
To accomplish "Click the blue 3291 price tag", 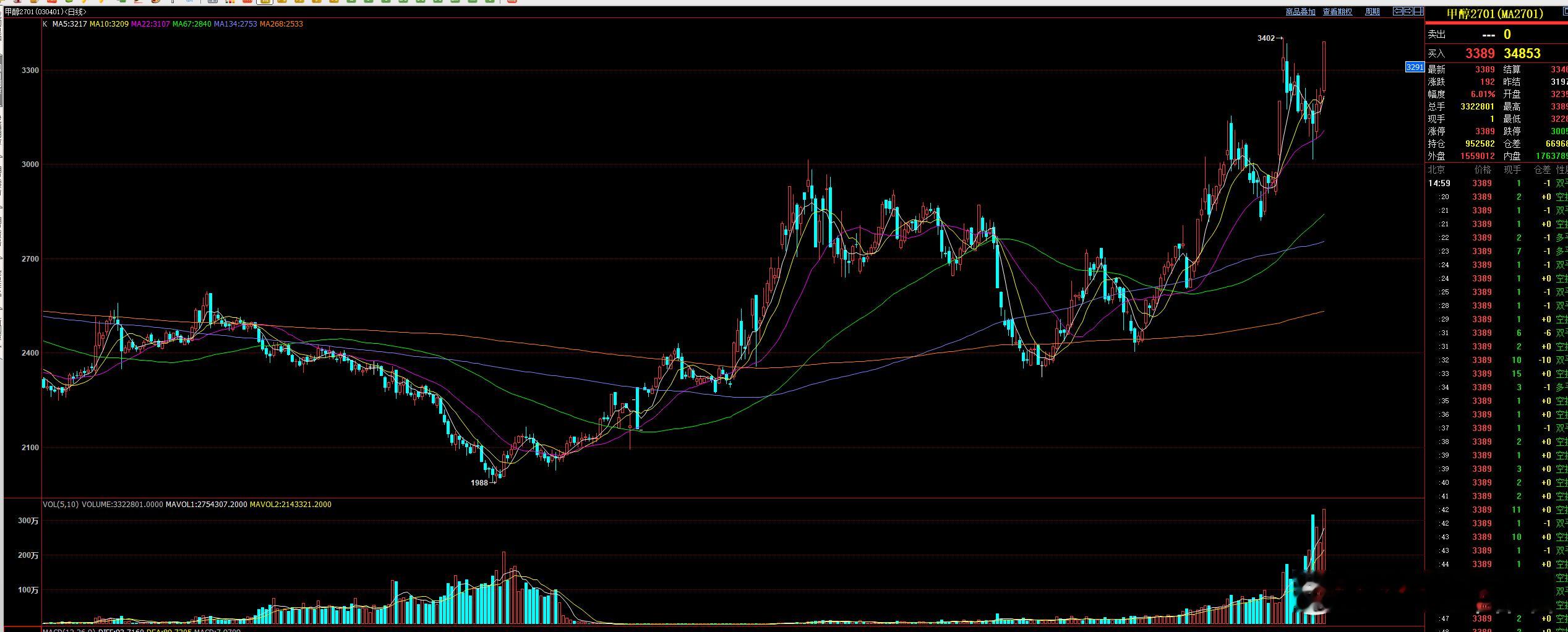I will coord(1415,67).
